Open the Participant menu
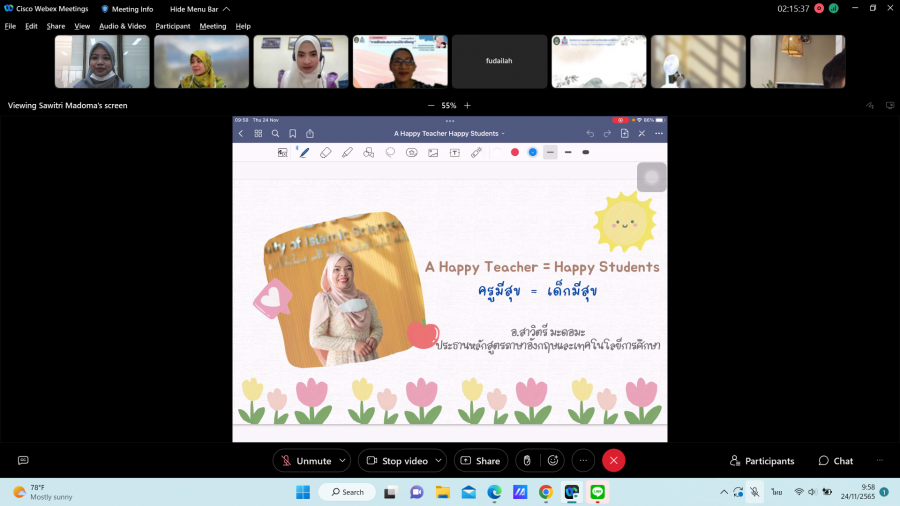The image size is (900, 506). pyautogui.click(x=172, y=26)
